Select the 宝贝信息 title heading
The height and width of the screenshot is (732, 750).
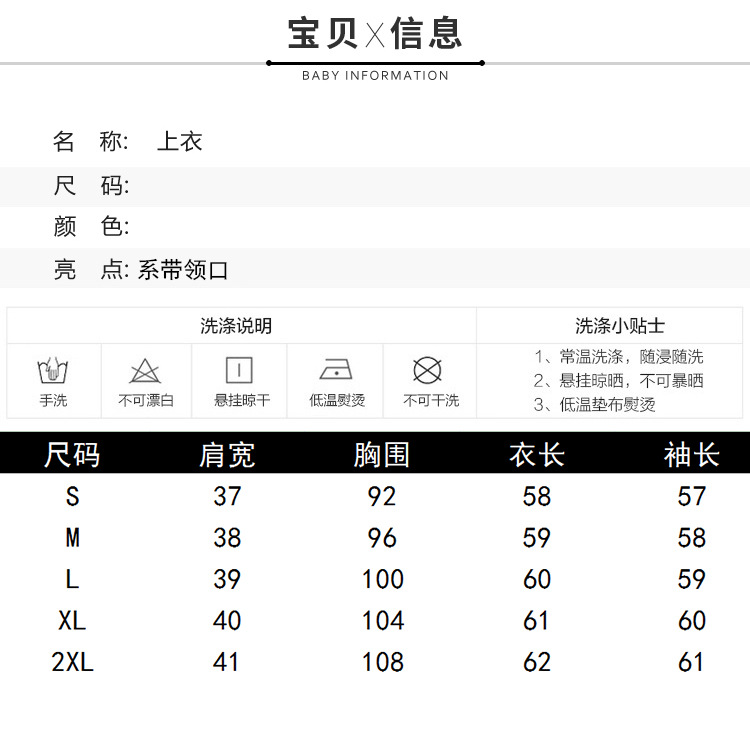tap(375, 34)
